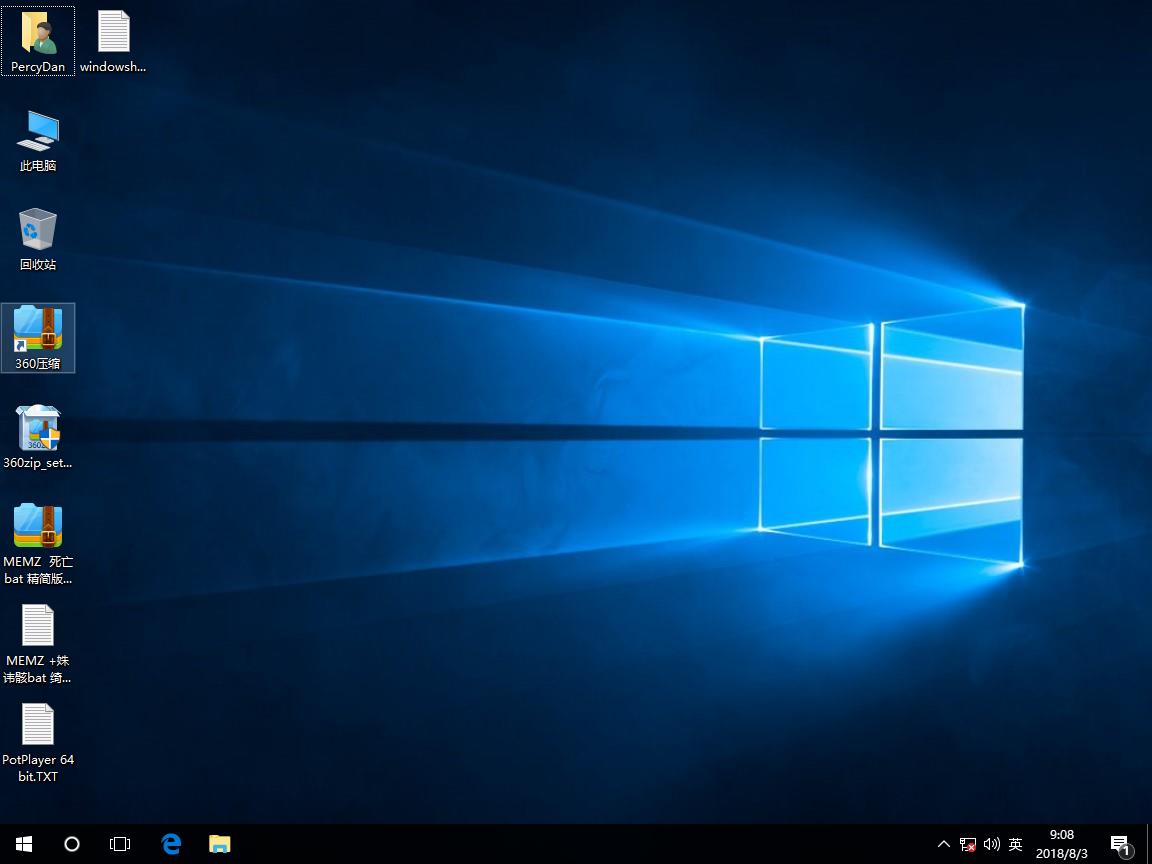Open Cortana search circle on taskbar
The height and width of the screenshot is (864, 1152).
point(72,844)
